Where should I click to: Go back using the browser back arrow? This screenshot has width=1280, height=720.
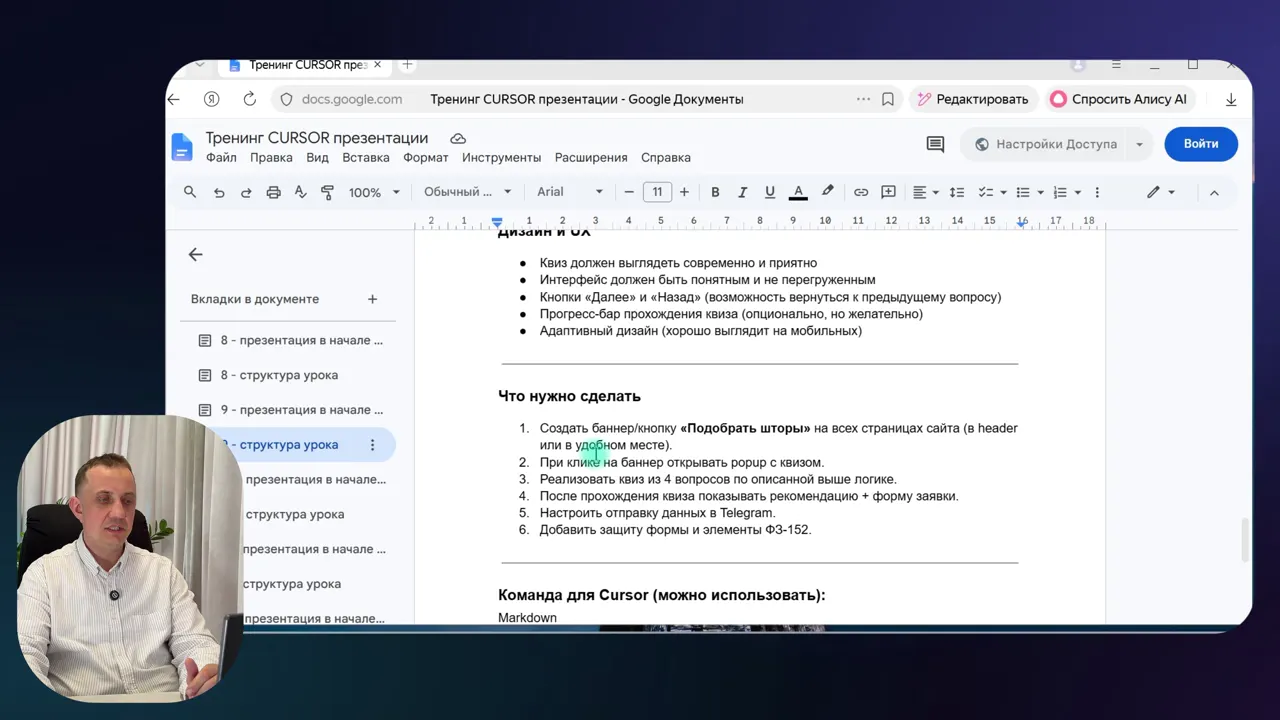coord(174,99)
